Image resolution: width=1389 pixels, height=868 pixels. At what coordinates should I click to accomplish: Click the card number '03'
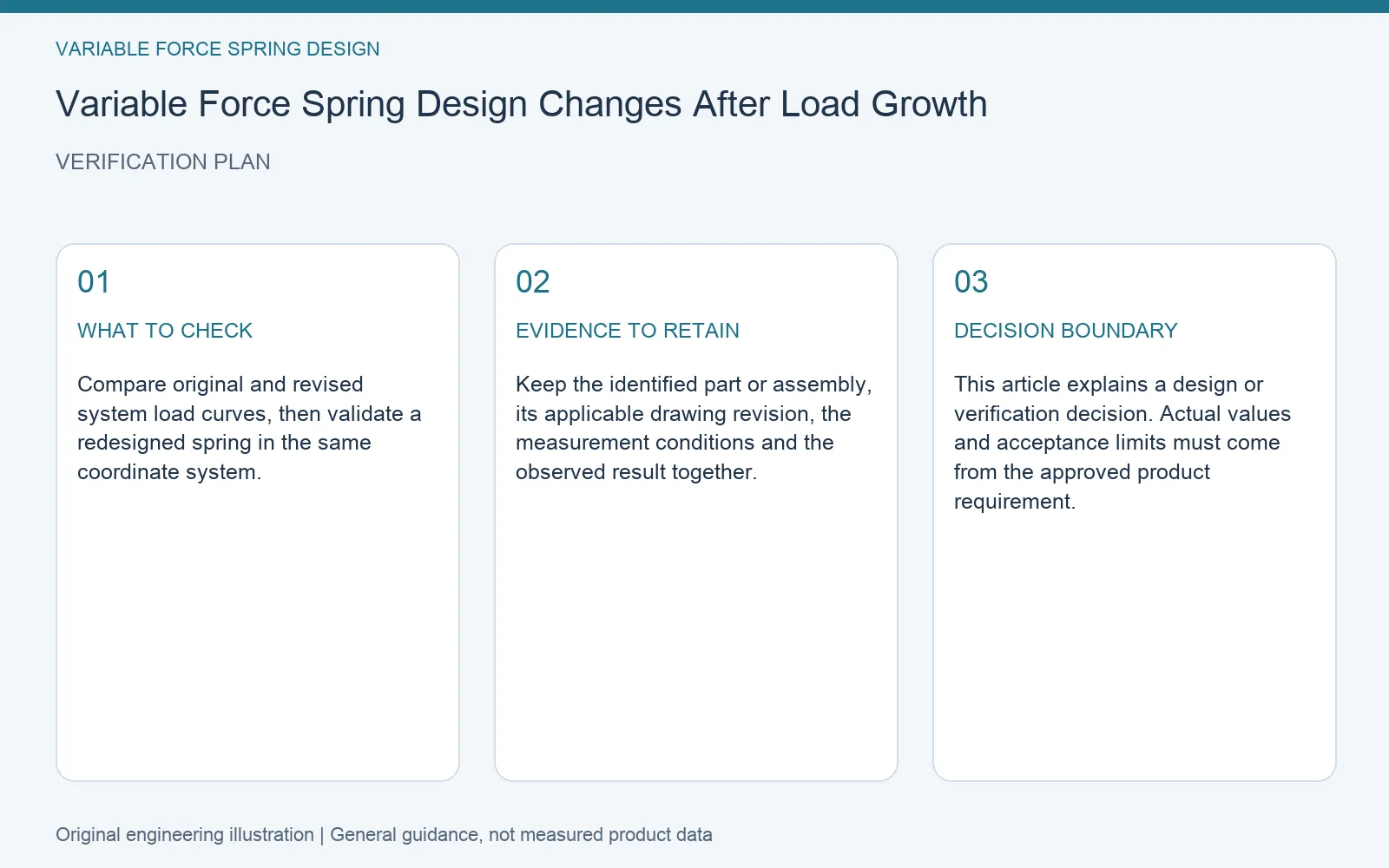pos(971,282)
